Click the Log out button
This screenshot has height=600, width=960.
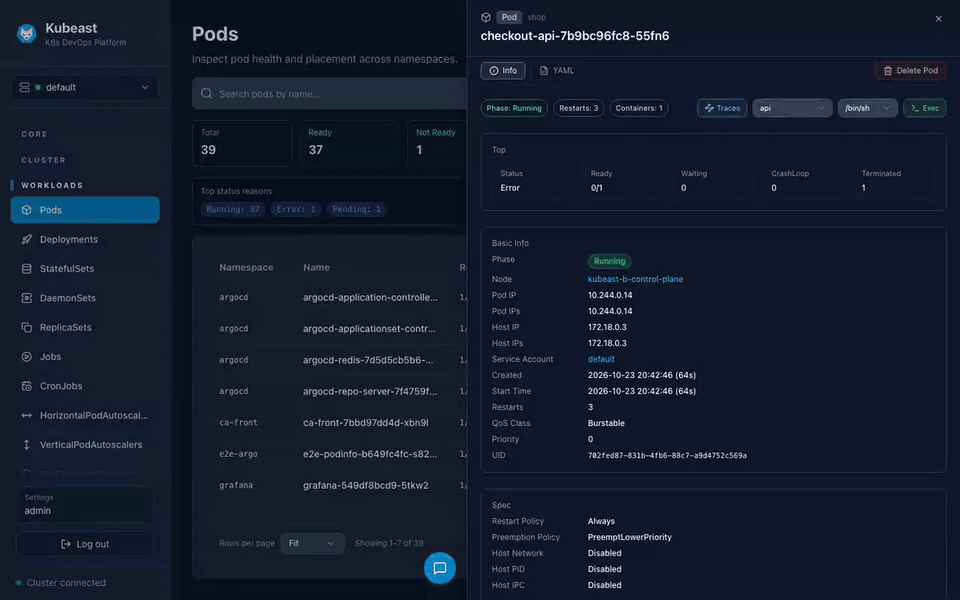click(85, 544)
